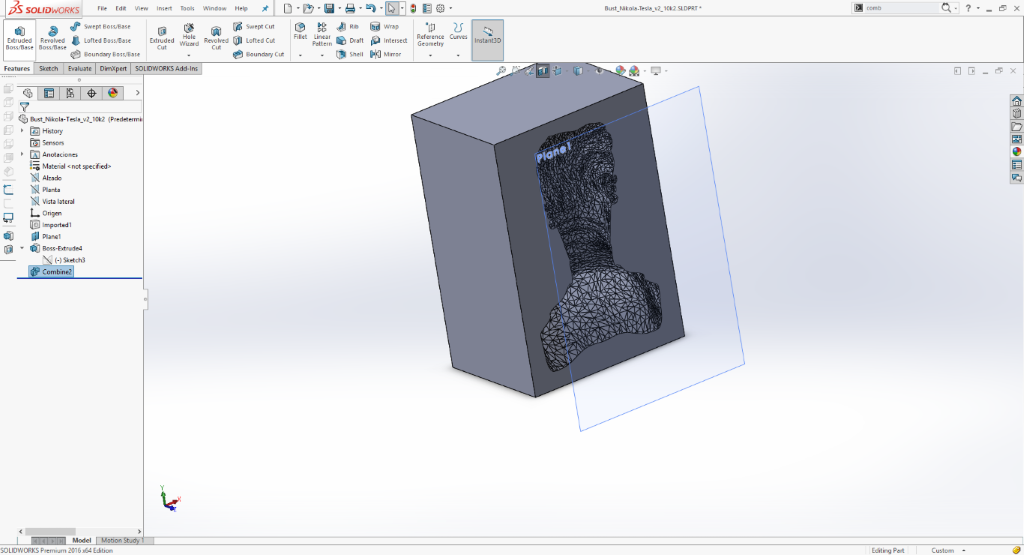
Task: Click the Intersect tool
Action: (389, 40)
